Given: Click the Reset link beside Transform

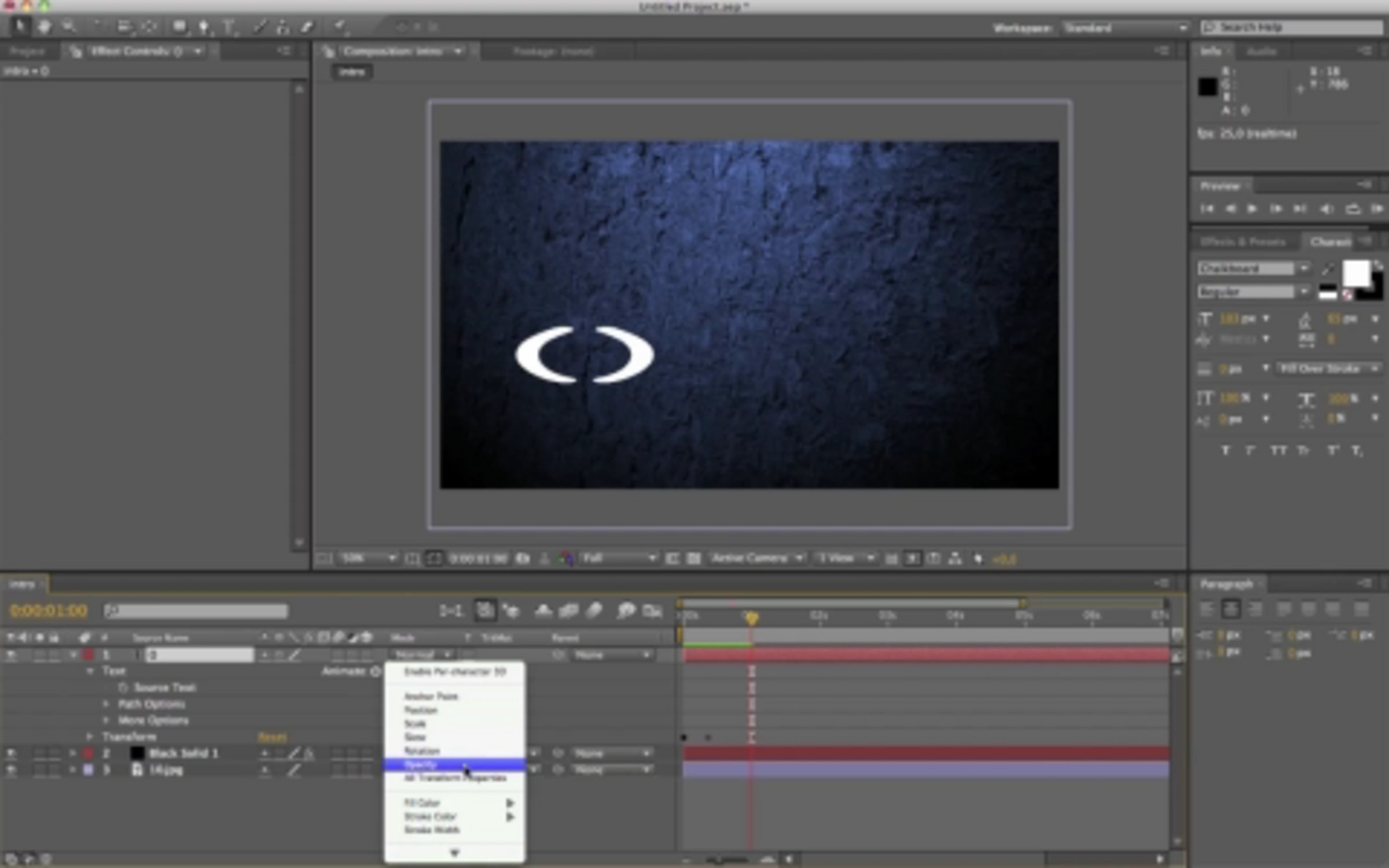Looking at the screenshot, I should (x=272, y=737).
